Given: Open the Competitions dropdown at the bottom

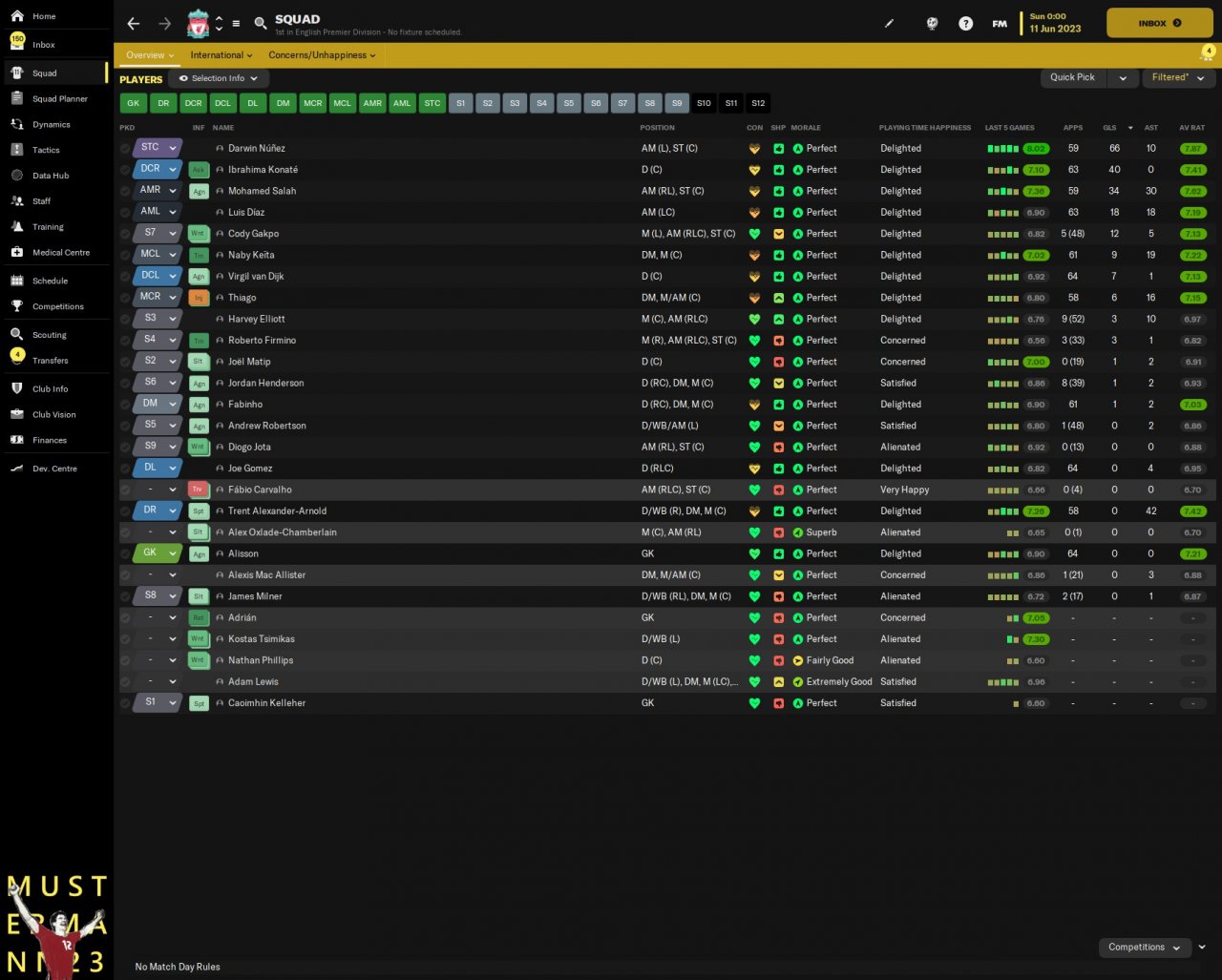Looking at the screenshot, I should click(x=1145, y=948).
